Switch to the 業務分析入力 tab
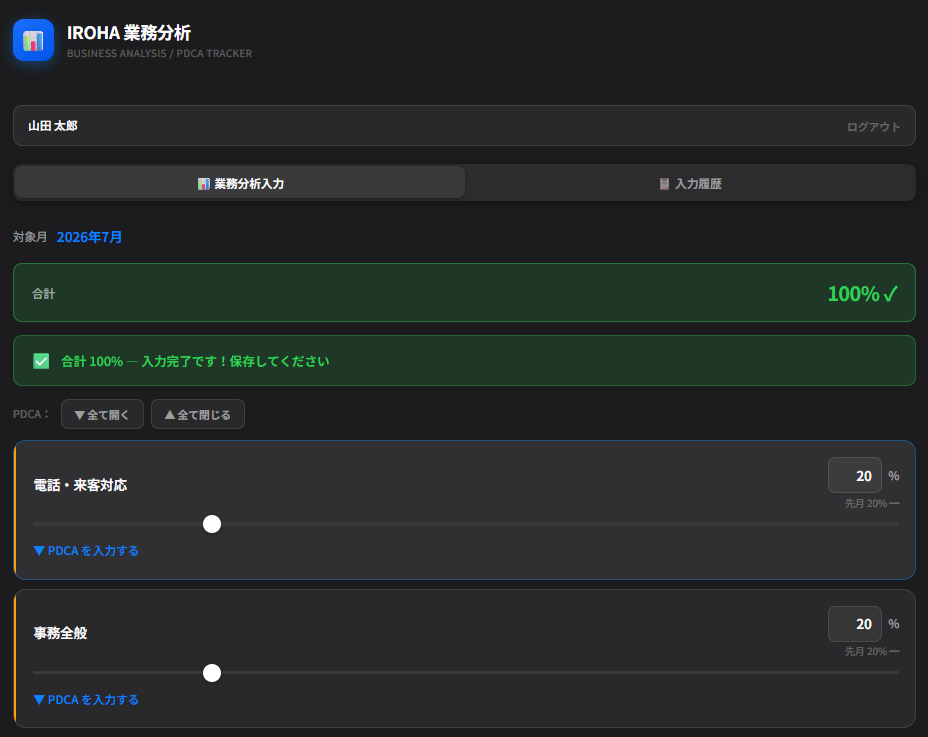This screenshot has width=928, height=737. [240, 184]
